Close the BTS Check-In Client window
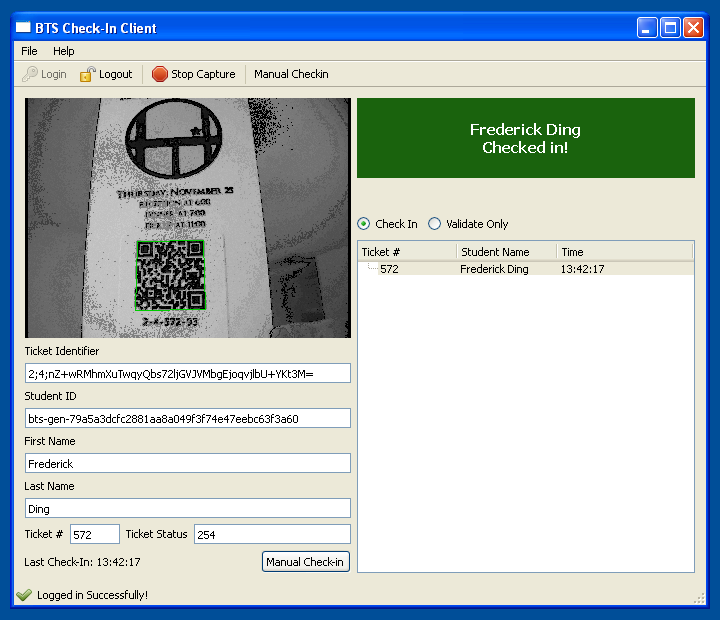Viewport: 720px width, 620px height. point(693,28)
